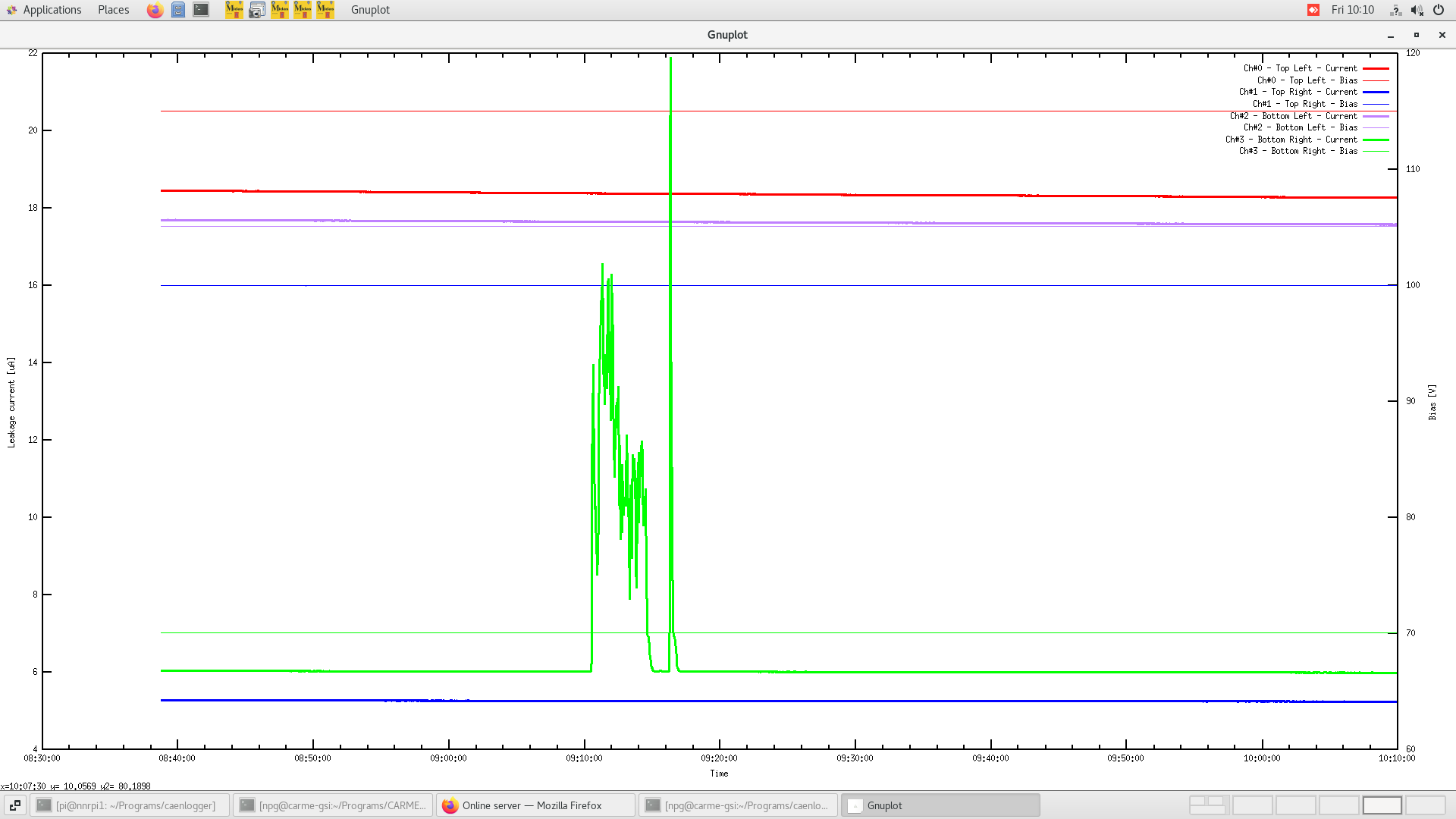The height and width of the screenshot is (819, 1456).
Task: Click the red notification icon in the tray
Action: point(1313,10)
